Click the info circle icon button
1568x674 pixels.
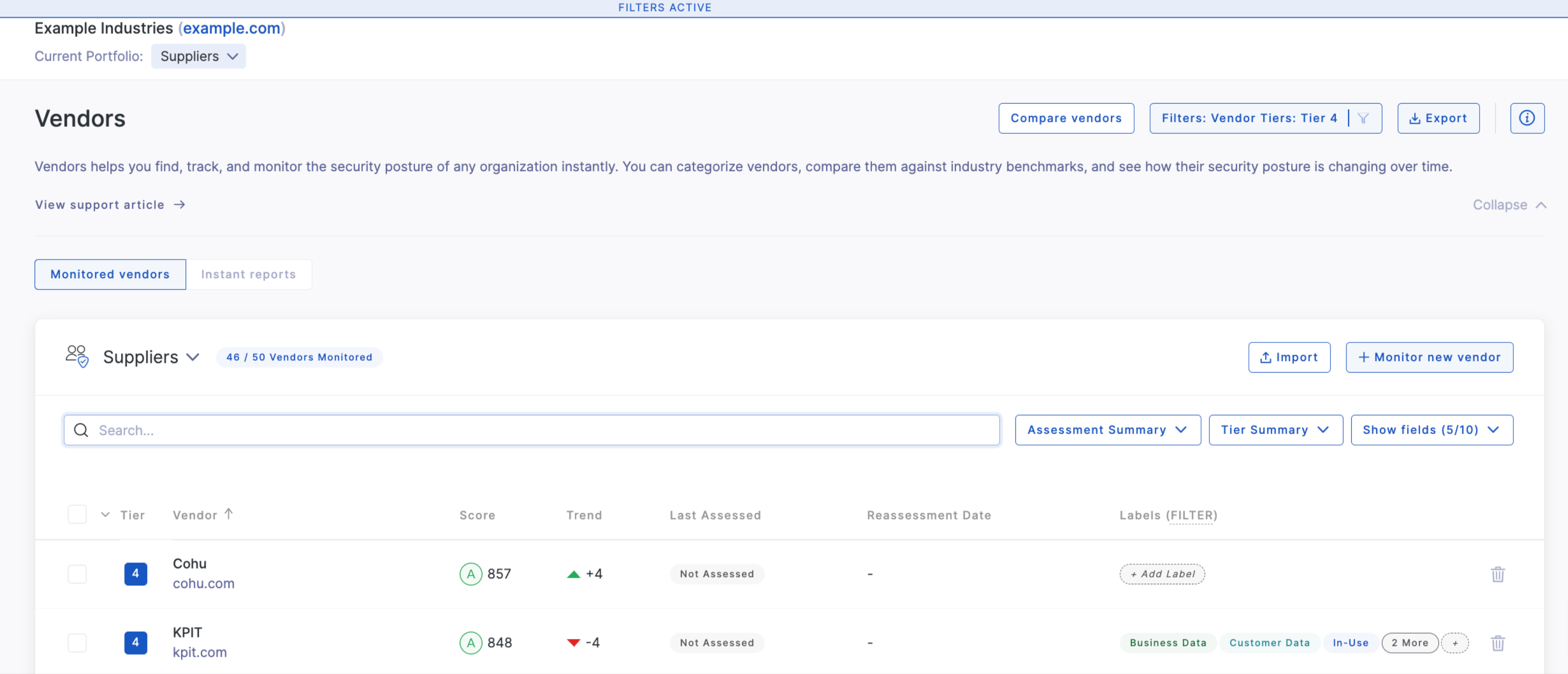coord(1527,118)
